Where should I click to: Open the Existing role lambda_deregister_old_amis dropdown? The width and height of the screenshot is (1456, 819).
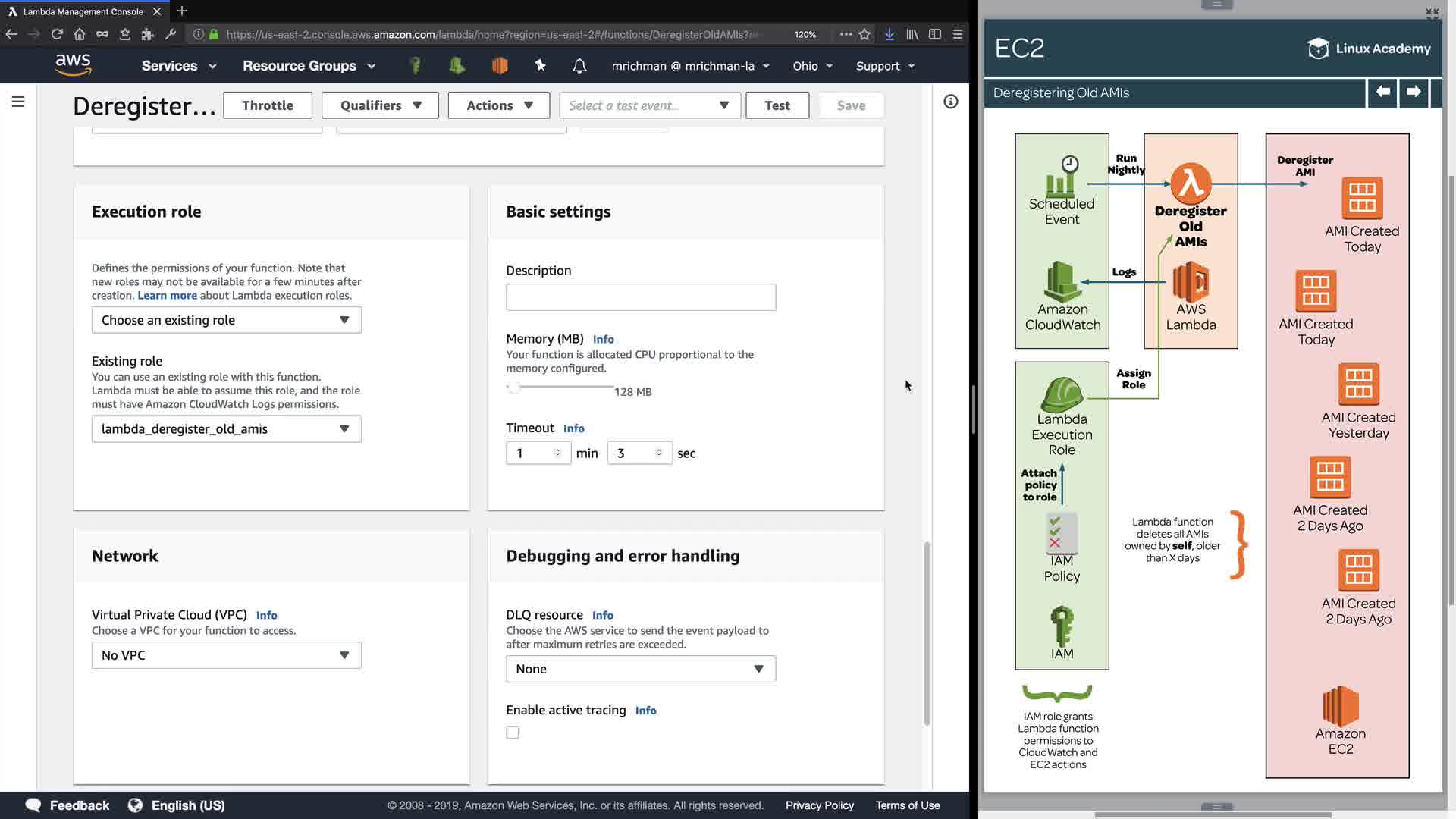(226, 429)
